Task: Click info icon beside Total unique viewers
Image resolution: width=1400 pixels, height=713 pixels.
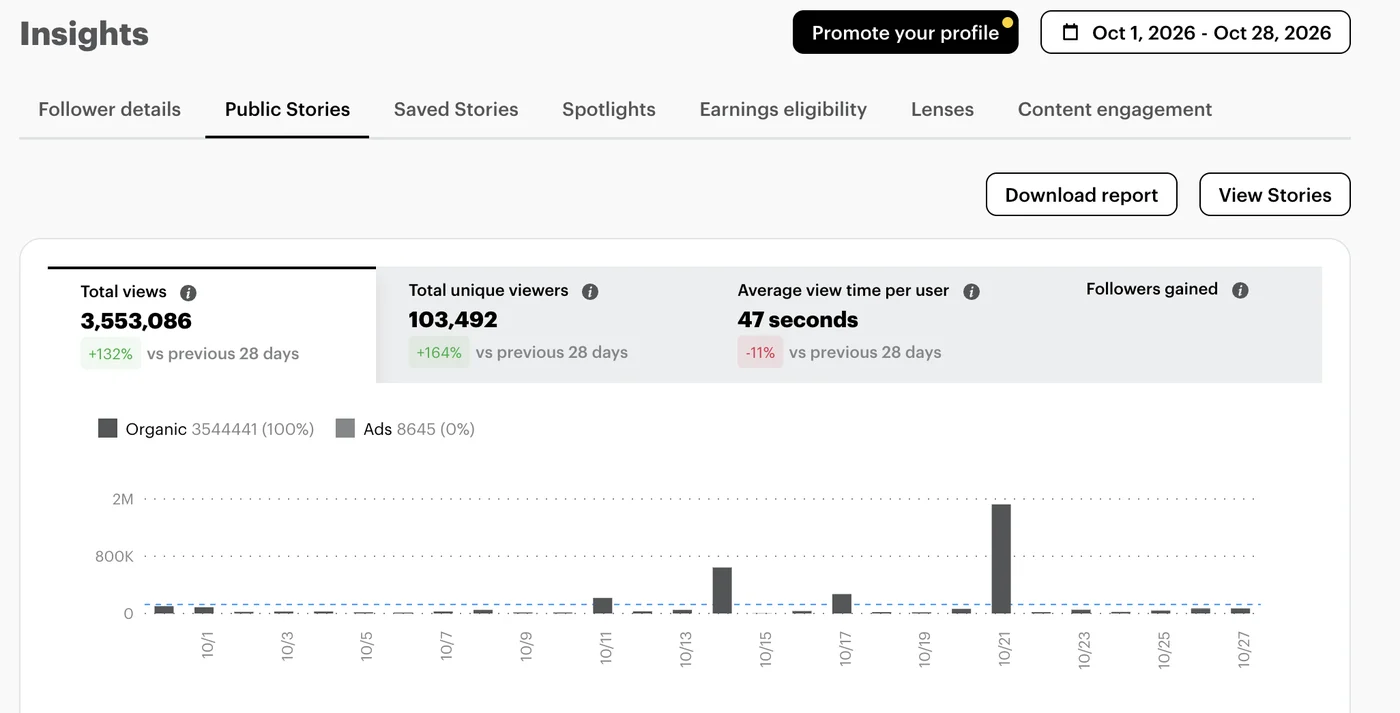Action: tap(590, 292)
